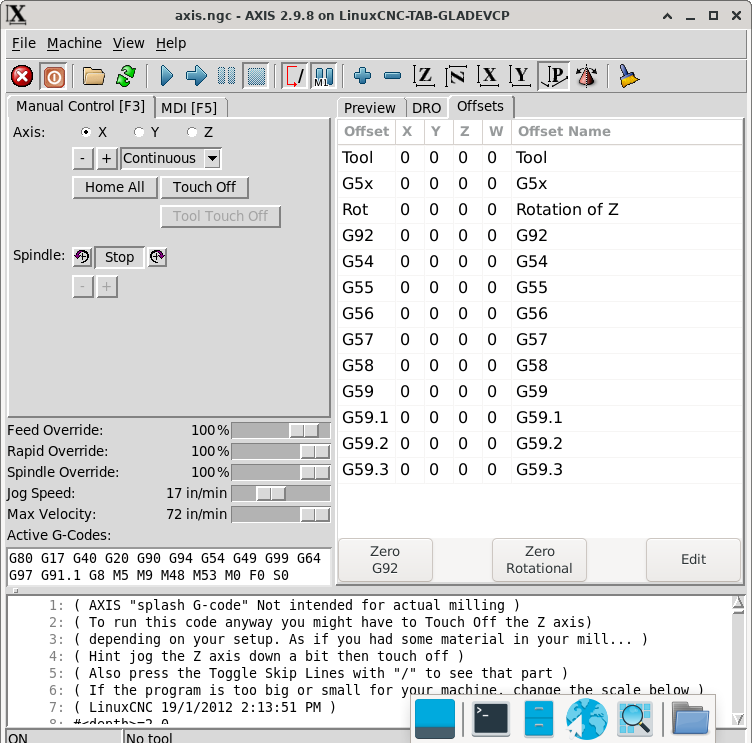
Task: Click the Emergency Stop toolbar icon
Action: pyautogui.click(x=22, y=76)
